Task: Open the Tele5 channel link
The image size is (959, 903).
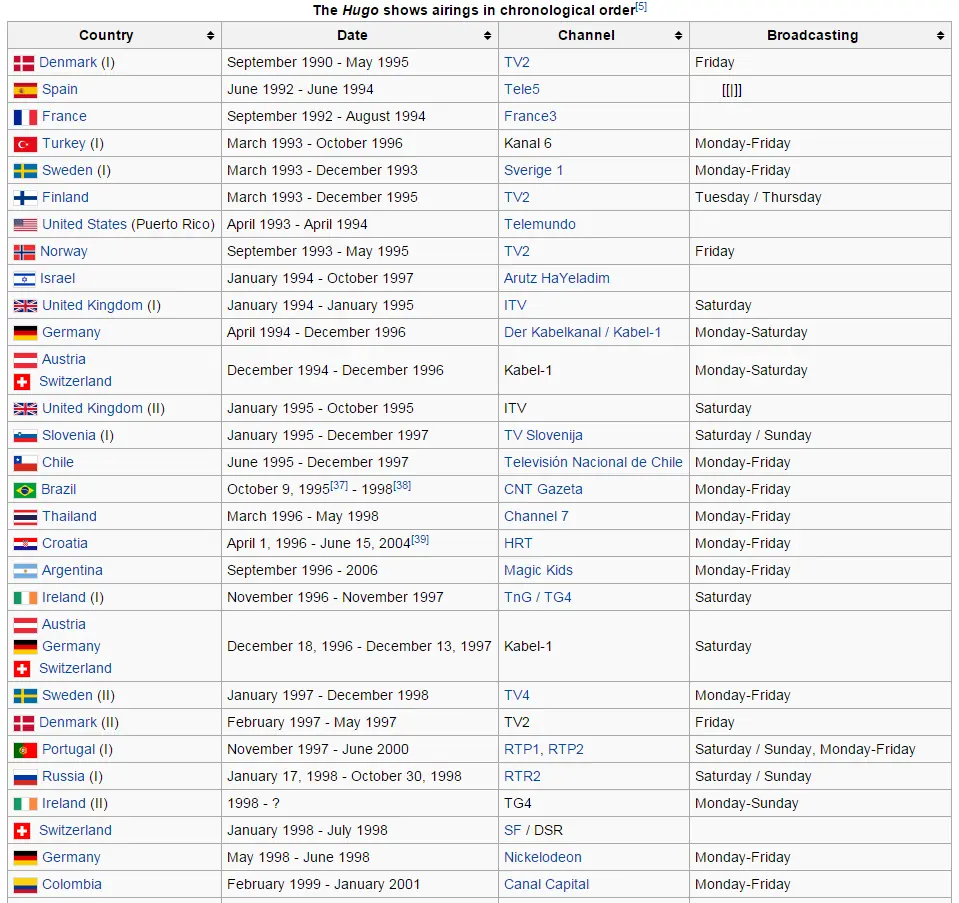Action: (x=522, y=89)
